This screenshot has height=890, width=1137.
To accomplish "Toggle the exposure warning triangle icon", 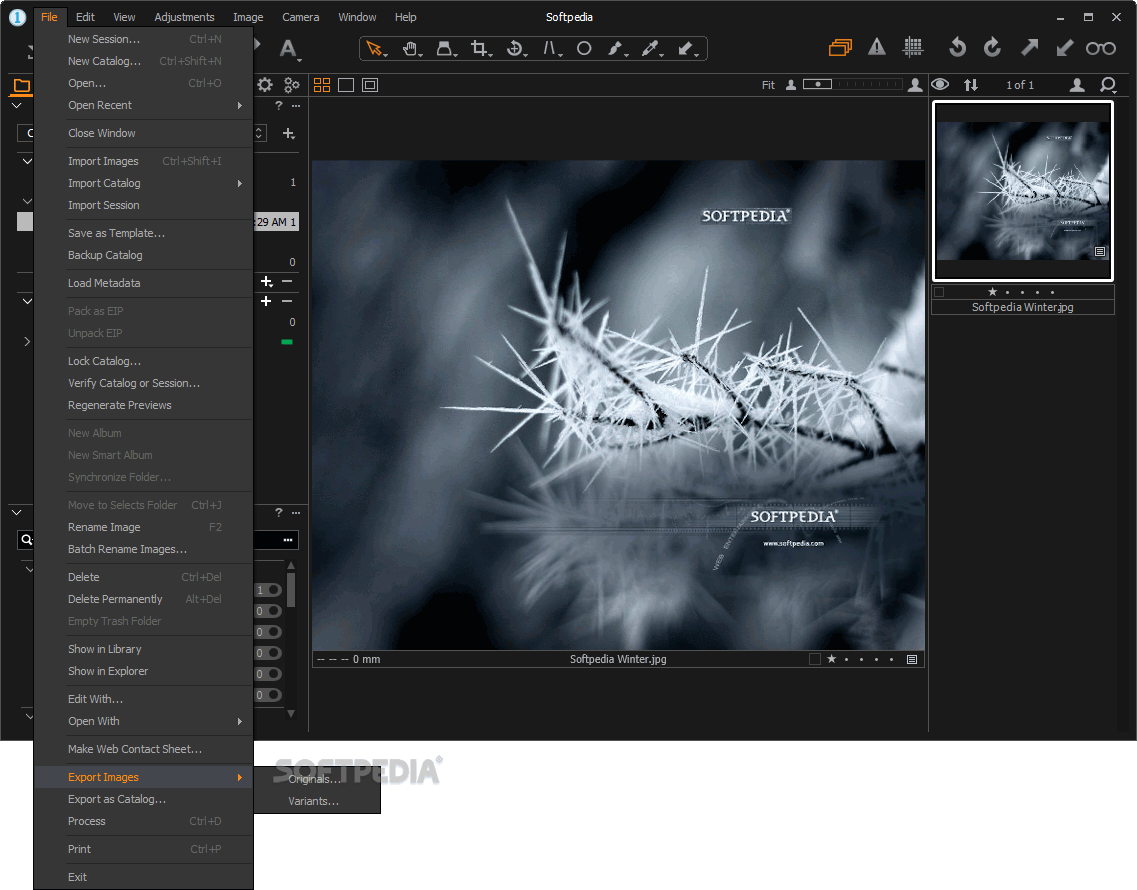I will pos(877,48).
